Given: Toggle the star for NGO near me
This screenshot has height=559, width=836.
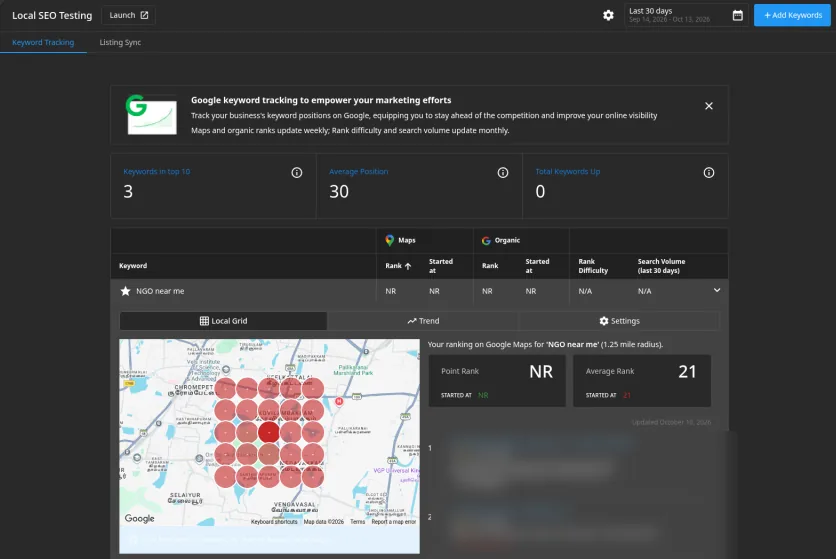Looking at the screenshot, I should point(125,291).
